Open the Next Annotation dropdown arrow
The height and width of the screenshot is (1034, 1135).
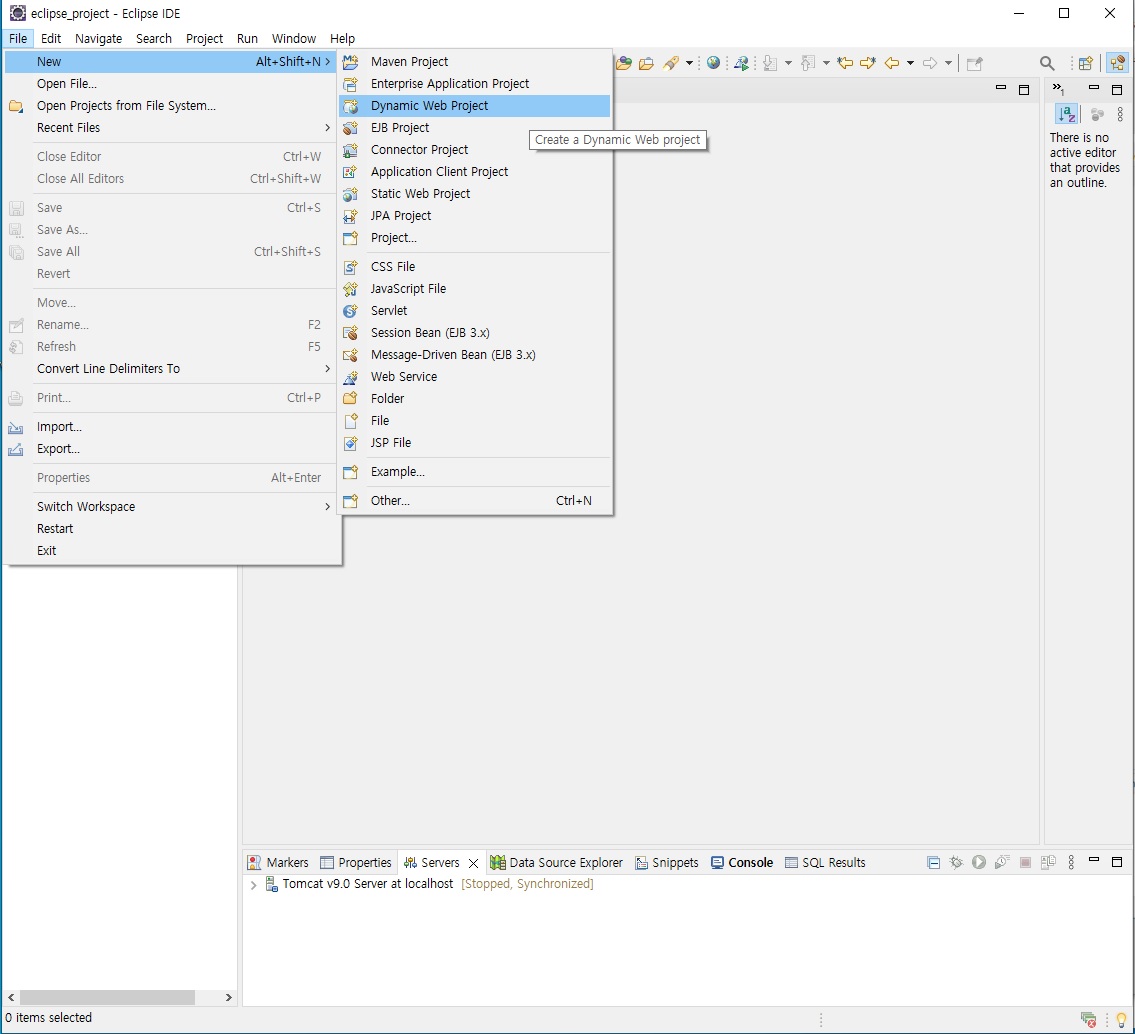(788, 64)
